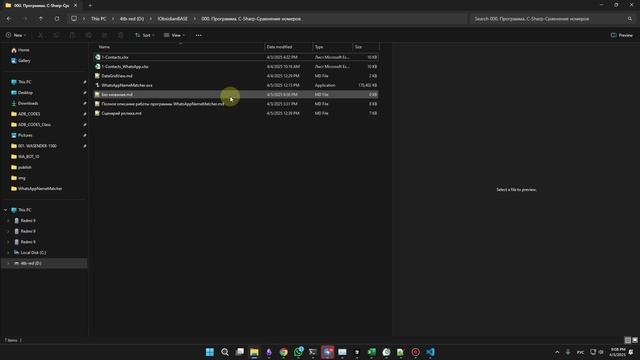Refresh the current folder view
The image size is (640, 360).
pyautogui.click(x=57, y=19)
